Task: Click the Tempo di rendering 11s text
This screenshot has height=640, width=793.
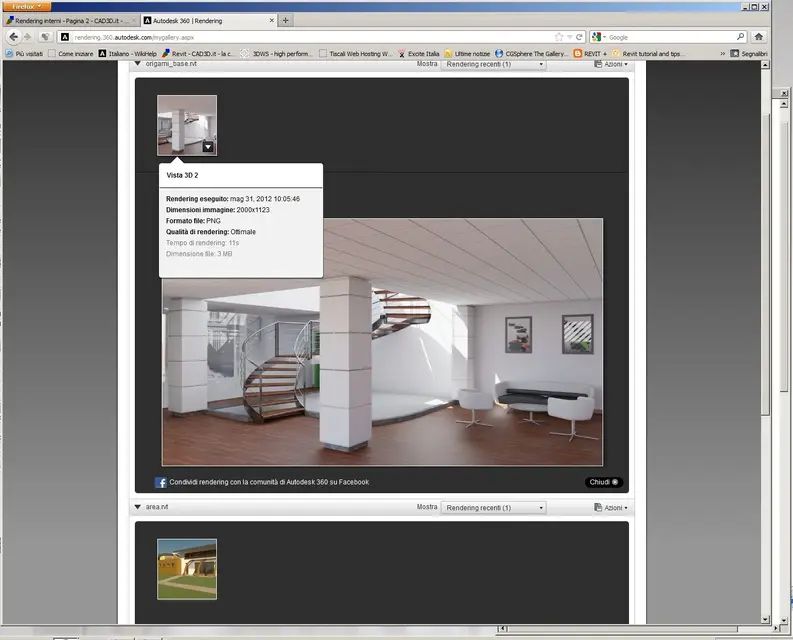Action: pos(202,243)
